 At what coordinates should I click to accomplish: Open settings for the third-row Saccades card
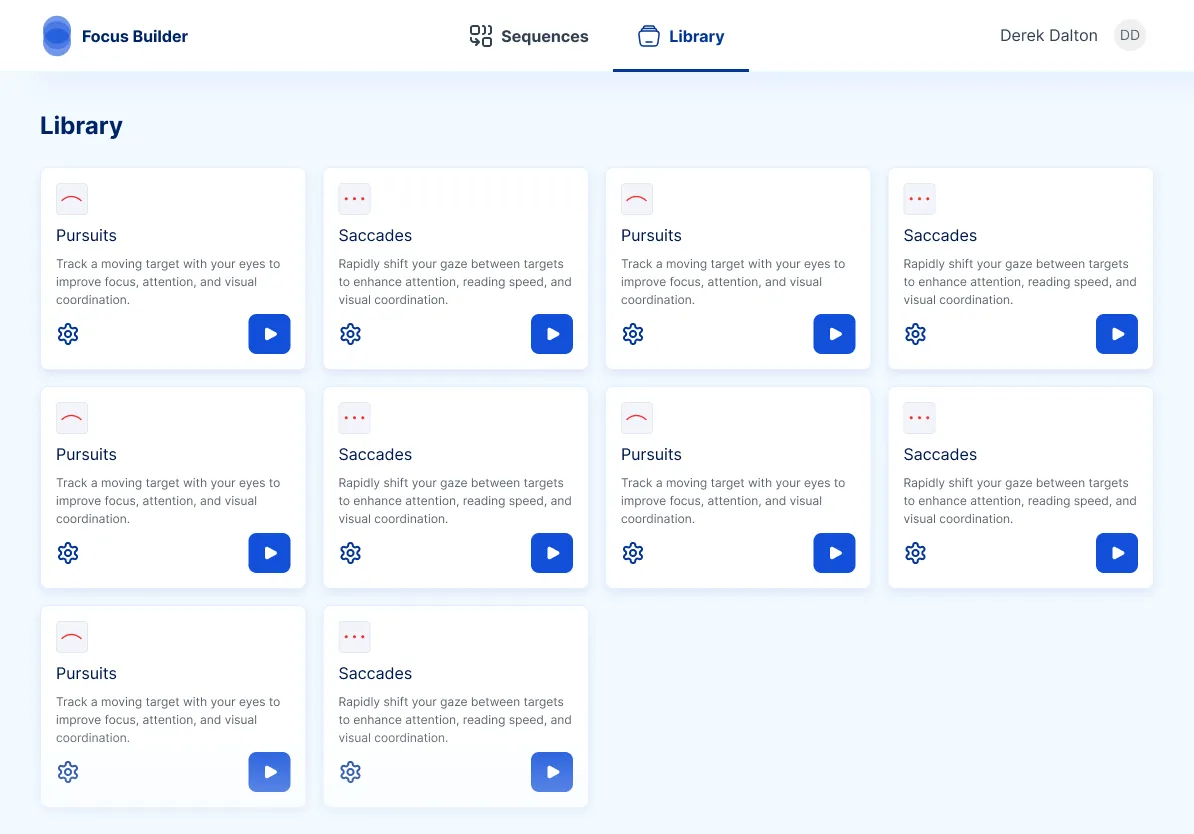coord(350,771)
